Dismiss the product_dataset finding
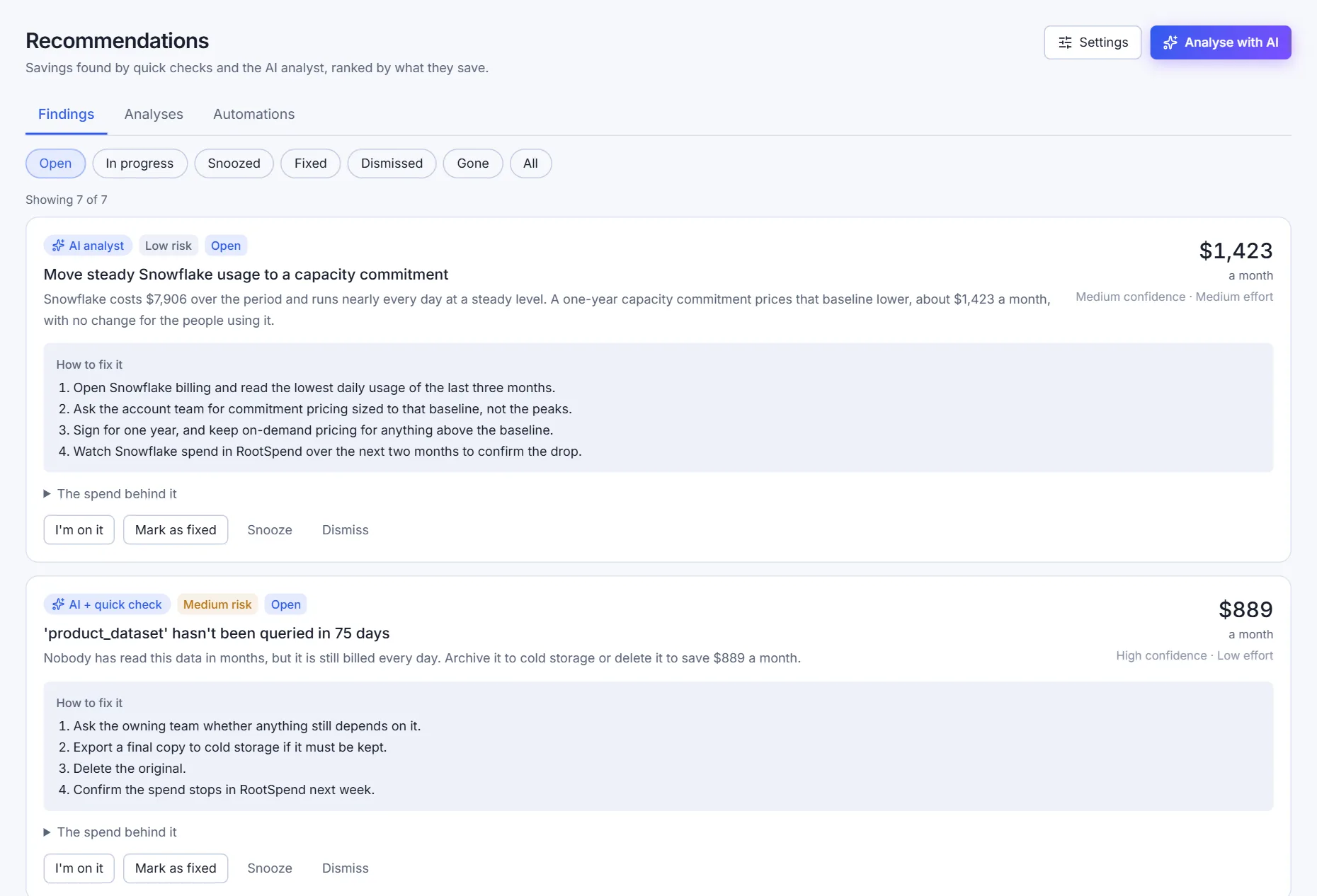The width and height of the screenshot is (1317, 896). [346, 868]
